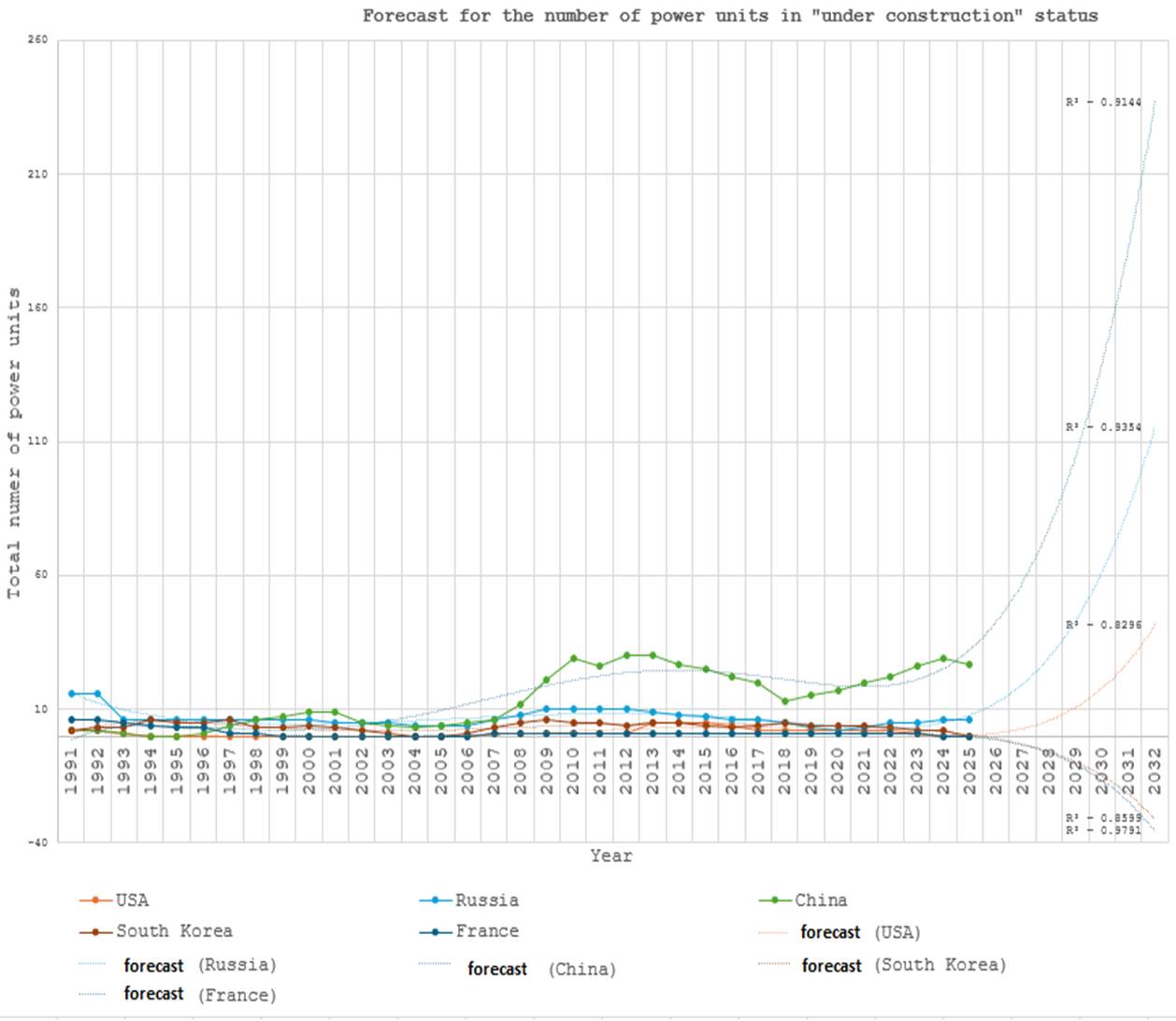Select the forecast (USA) dotted legend line
Image resolution: width=1176 pixels, height=1021 pixels.
point(775,932)
